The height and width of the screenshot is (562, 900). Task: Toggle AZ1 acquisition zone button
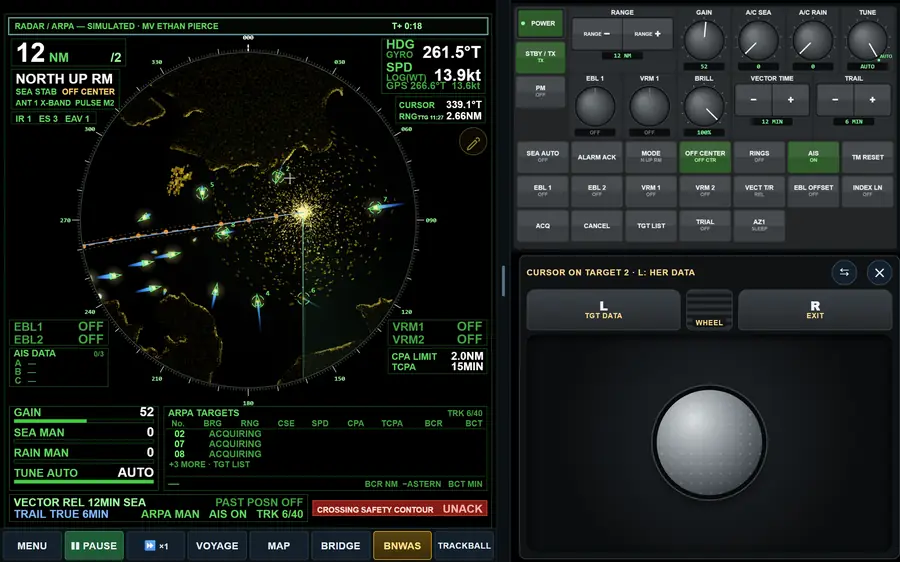tap(759, 226)
